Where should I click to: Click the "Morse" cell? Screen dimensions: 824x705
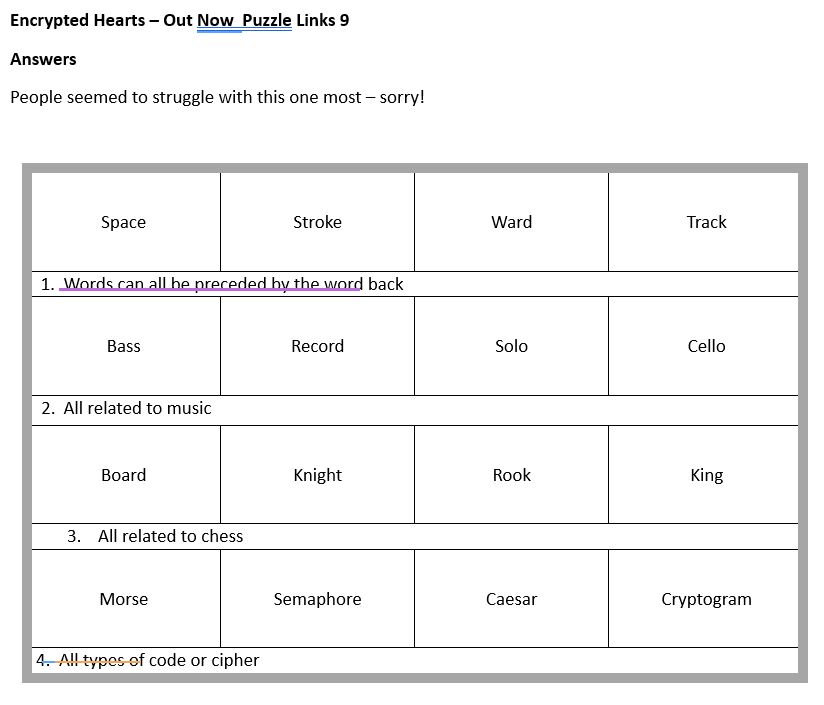(x=124, y=599)
